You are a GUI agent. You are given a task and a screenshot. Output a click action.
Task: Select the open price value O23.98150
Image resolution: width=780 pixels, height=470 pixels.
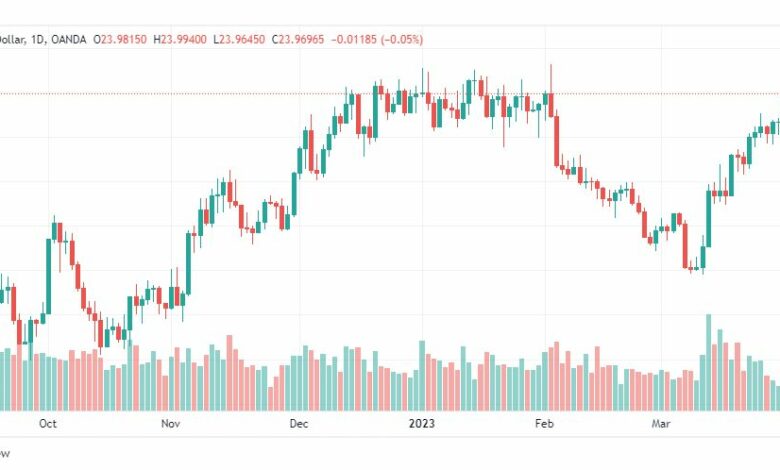click(120, 39)
